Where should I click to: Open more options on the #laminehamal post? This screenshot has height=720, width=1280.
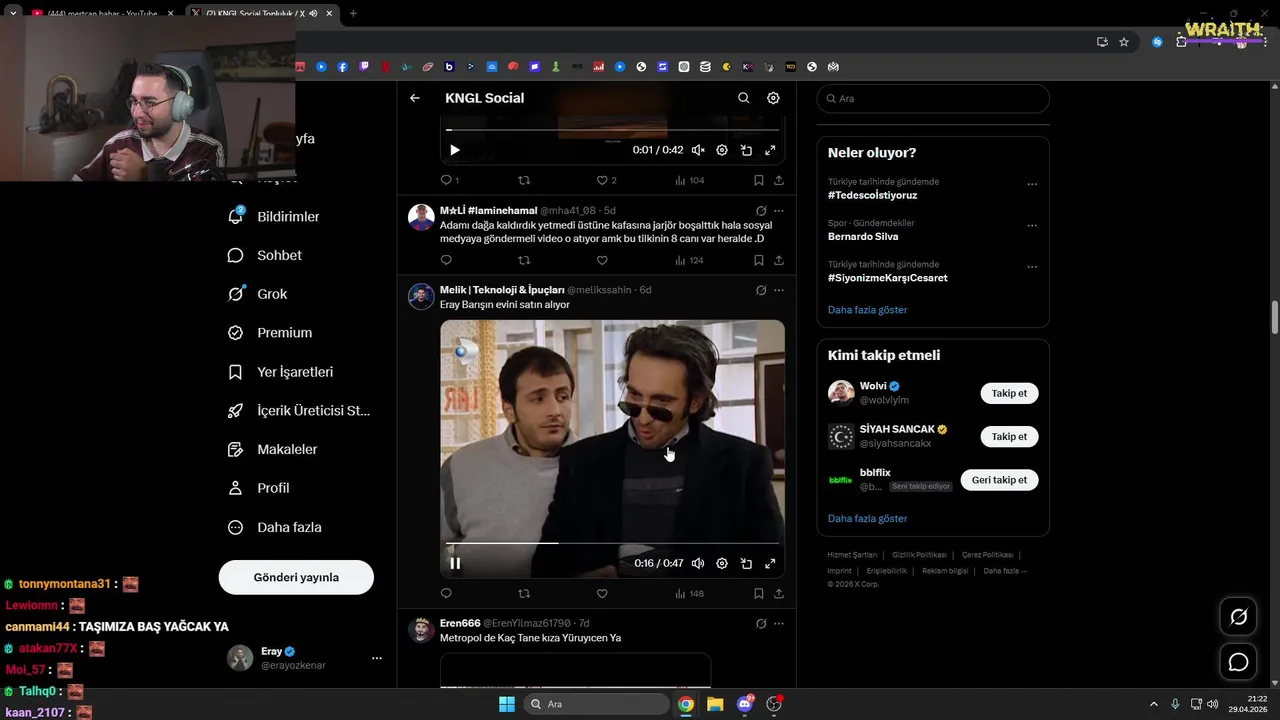[x=779, y=211]
